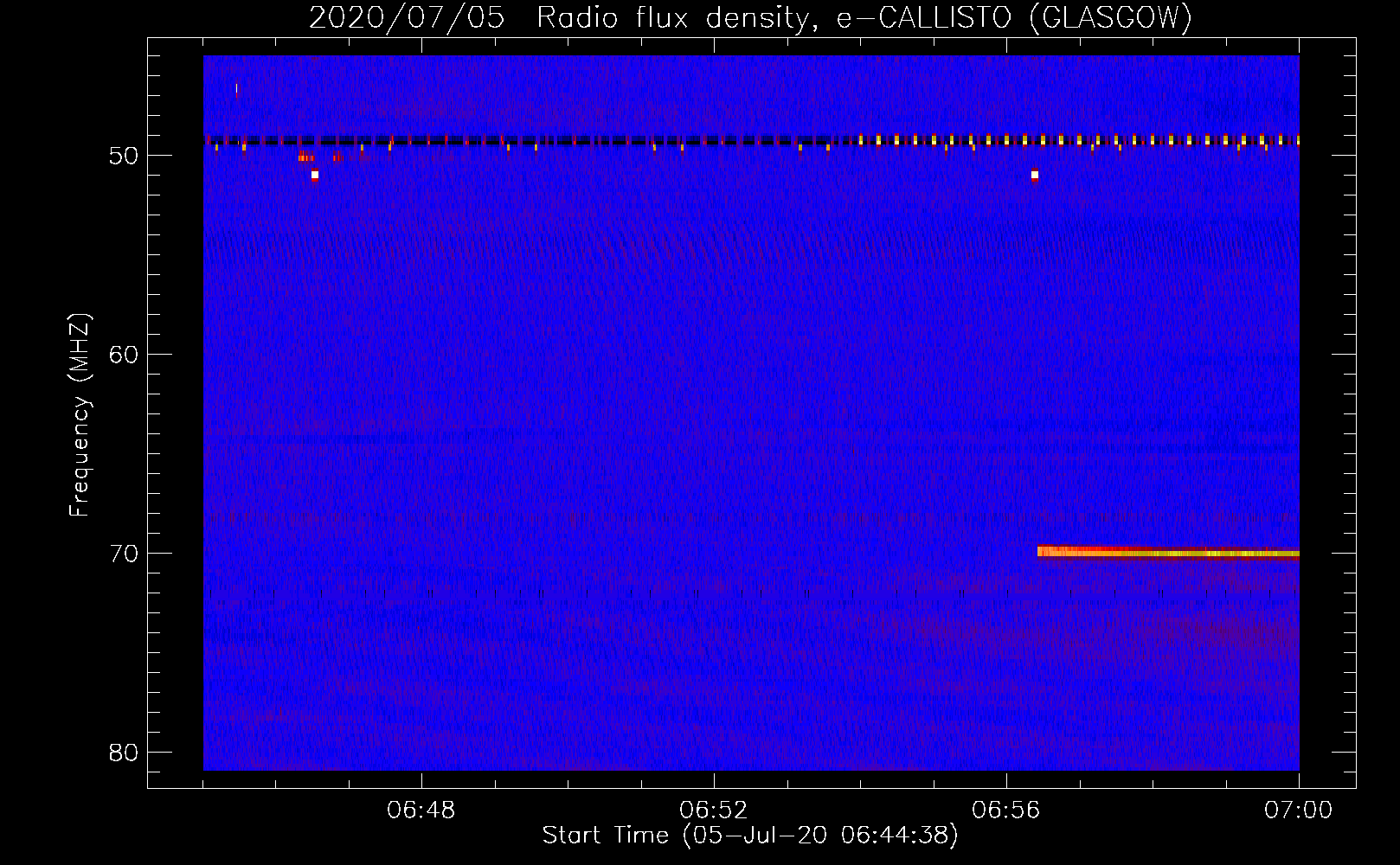1400x865 pixels.
Task: Click the white burst spot near 06:56
Action: click(x=1034, y=175)
